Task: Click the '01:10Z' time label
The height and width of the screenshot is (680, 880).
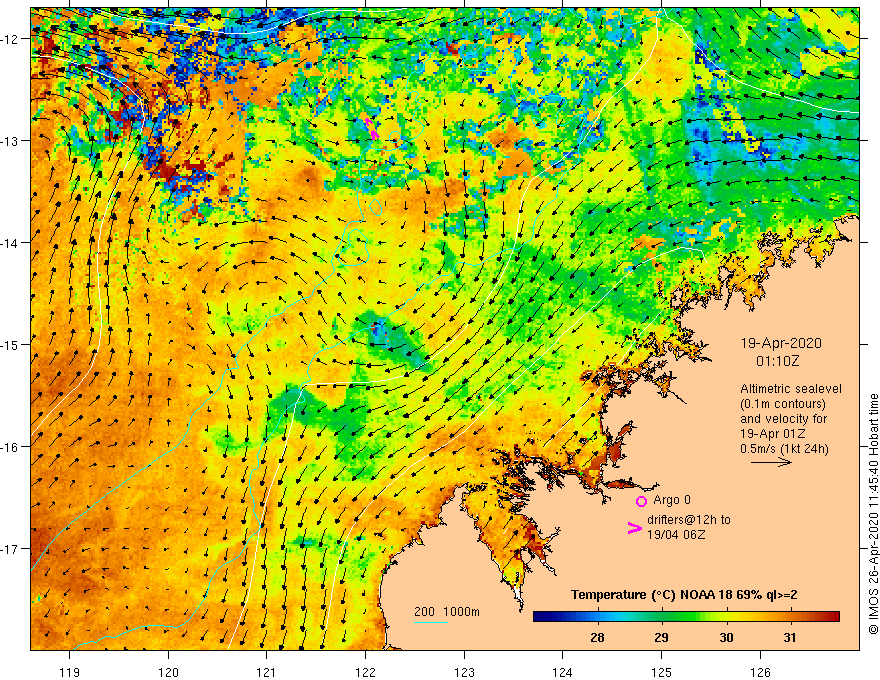Action: 777,361
